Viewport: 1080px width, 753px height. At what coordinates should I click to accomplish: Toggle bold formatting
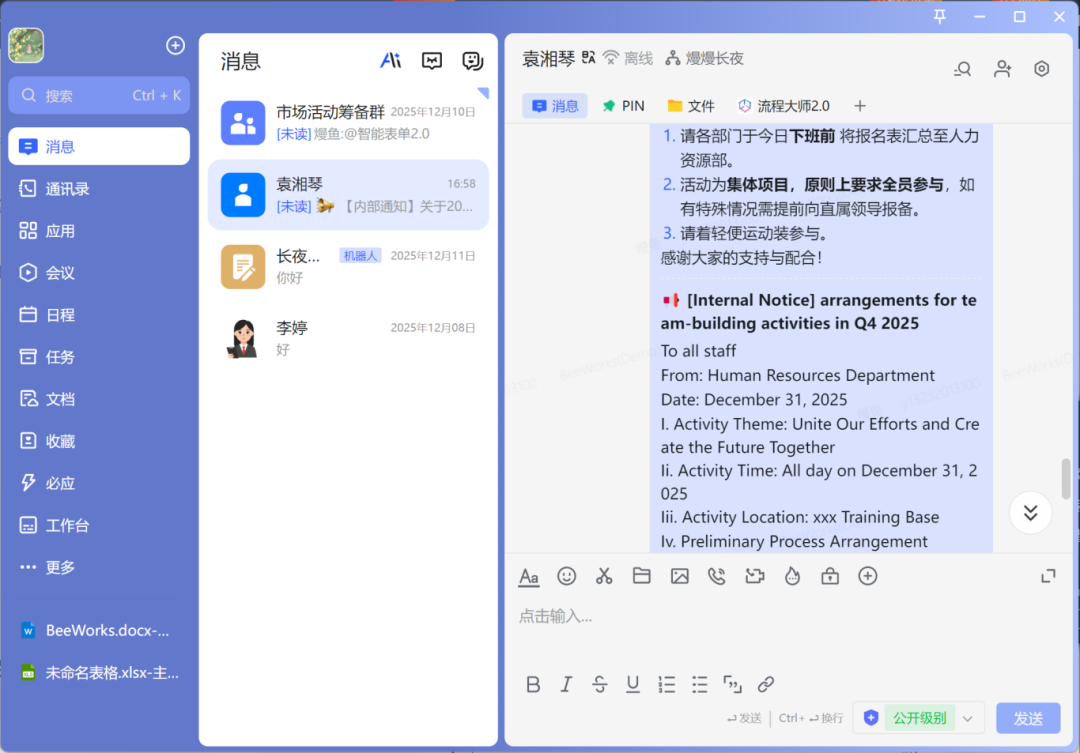(533, 684)
